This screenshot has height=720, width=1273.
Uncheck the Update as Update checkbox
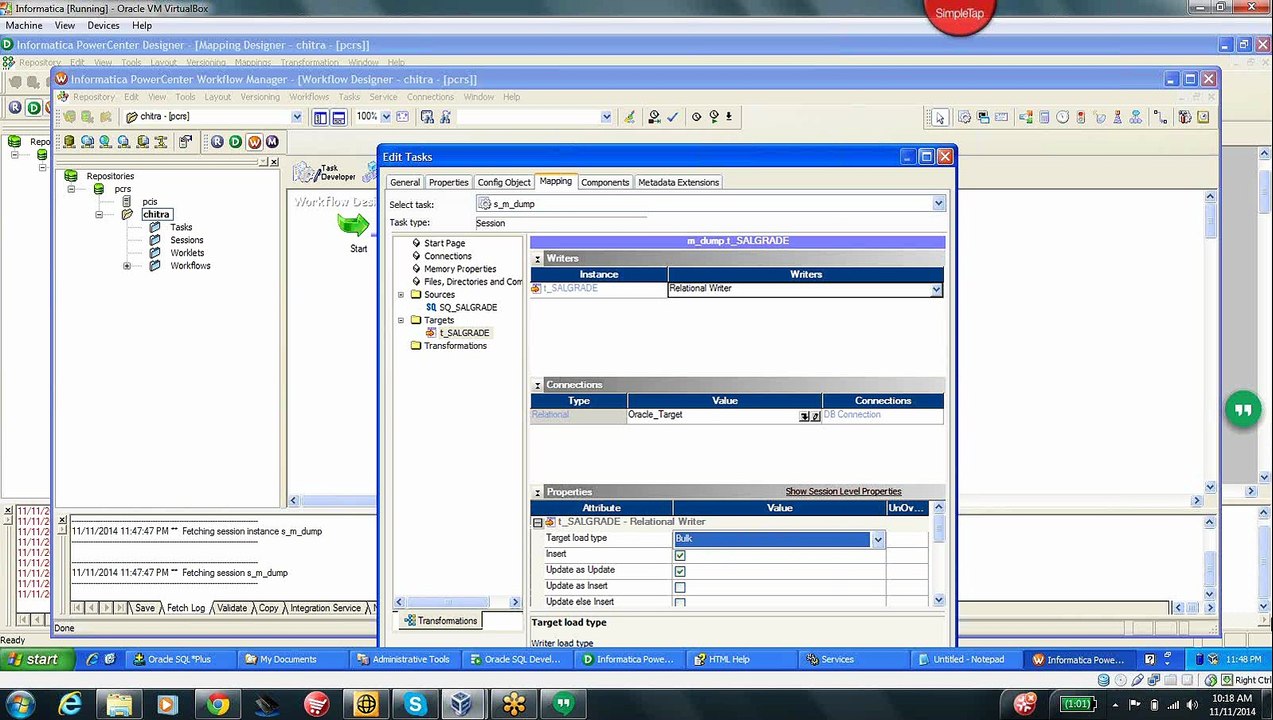click(680, 571)
